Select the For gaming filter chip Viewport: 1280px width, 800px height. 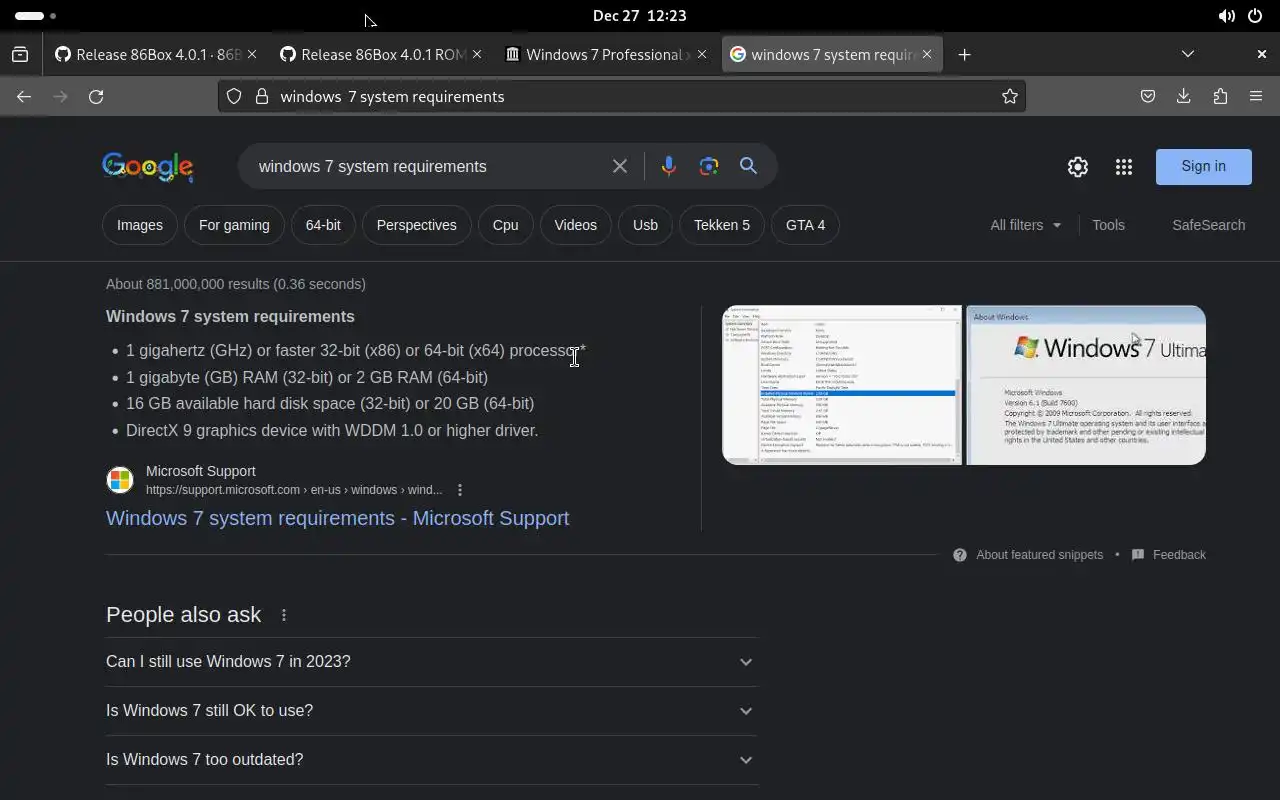tap(234, 225)
